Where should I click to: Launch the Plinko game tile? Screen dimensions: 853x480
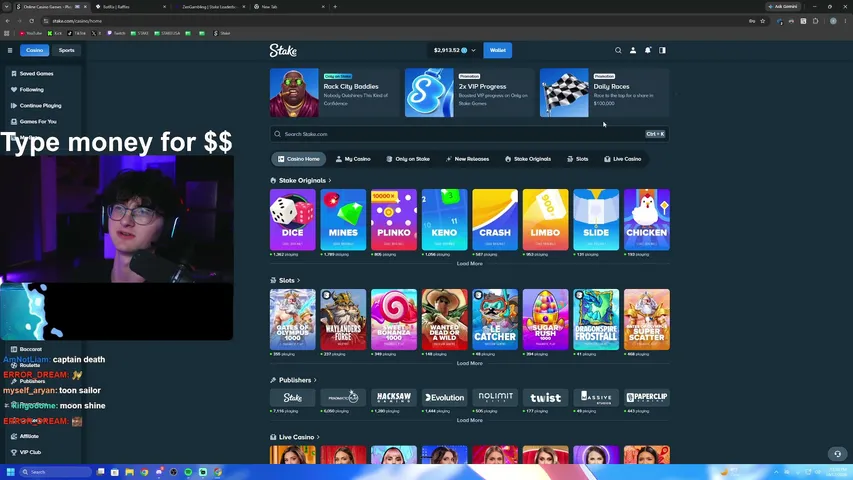pos(394,220)
